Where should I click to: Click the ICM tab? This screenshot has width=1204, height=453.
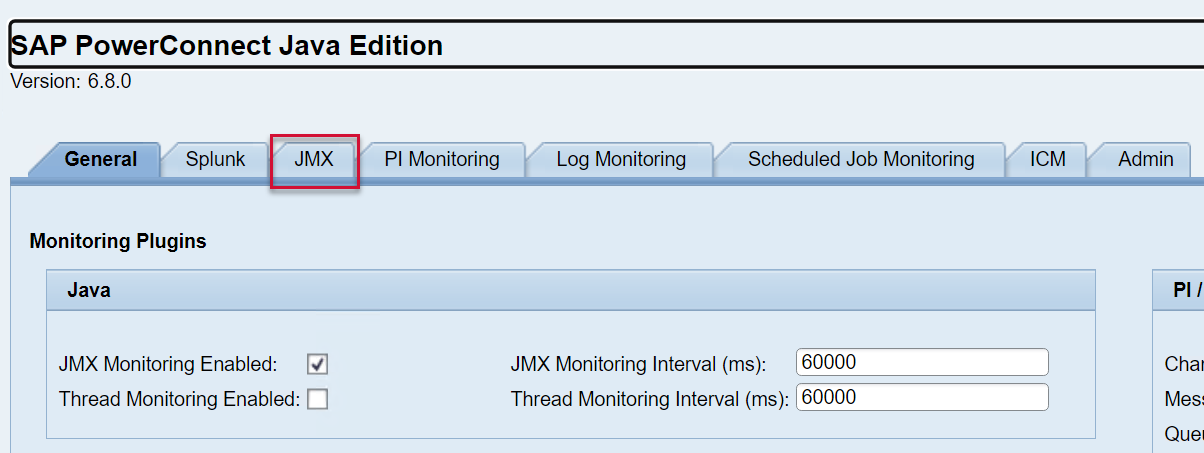1047,159
